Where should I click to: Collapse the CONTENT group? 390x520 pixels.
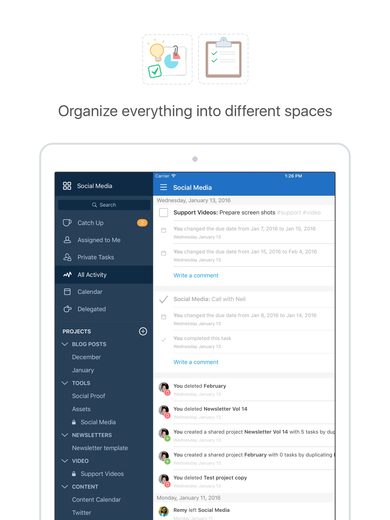pyautogui.click(x=65, y=487)
